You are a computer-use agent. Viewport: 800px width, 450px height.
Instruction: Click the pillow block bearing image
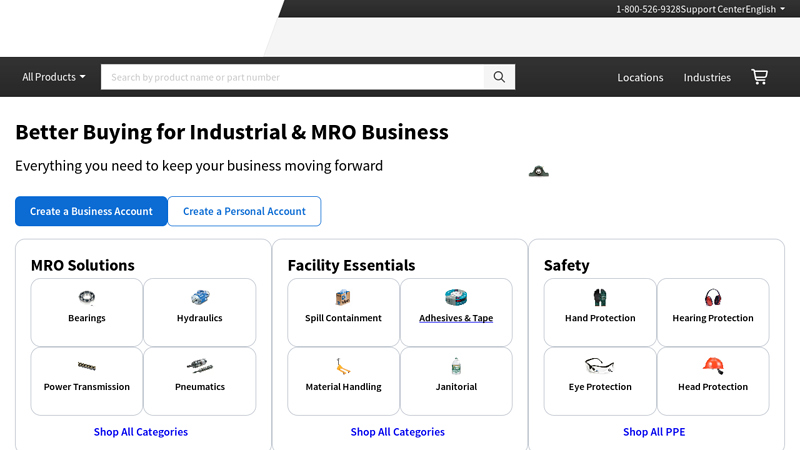(x=539, y=171)
